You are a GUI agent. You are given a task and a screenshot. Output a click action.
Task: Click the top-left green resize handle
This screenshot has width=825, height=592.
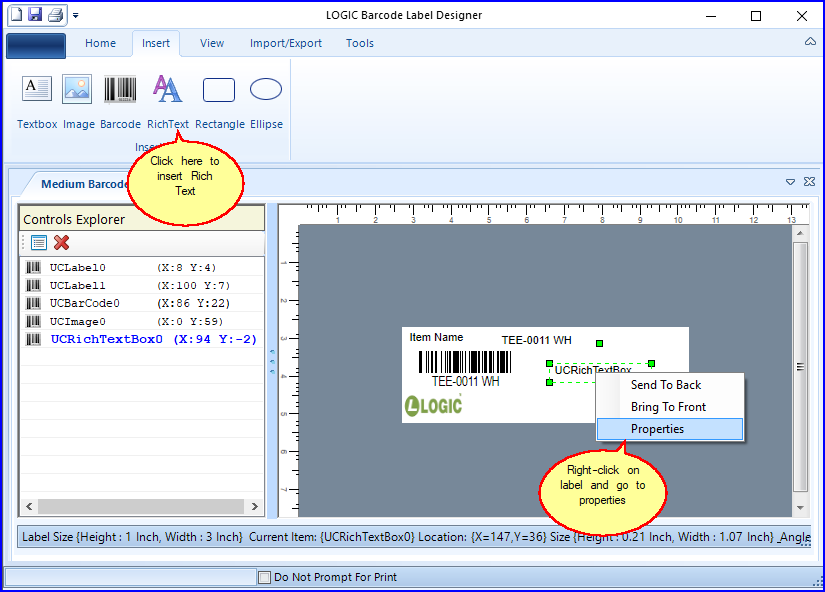click(549, 363)
